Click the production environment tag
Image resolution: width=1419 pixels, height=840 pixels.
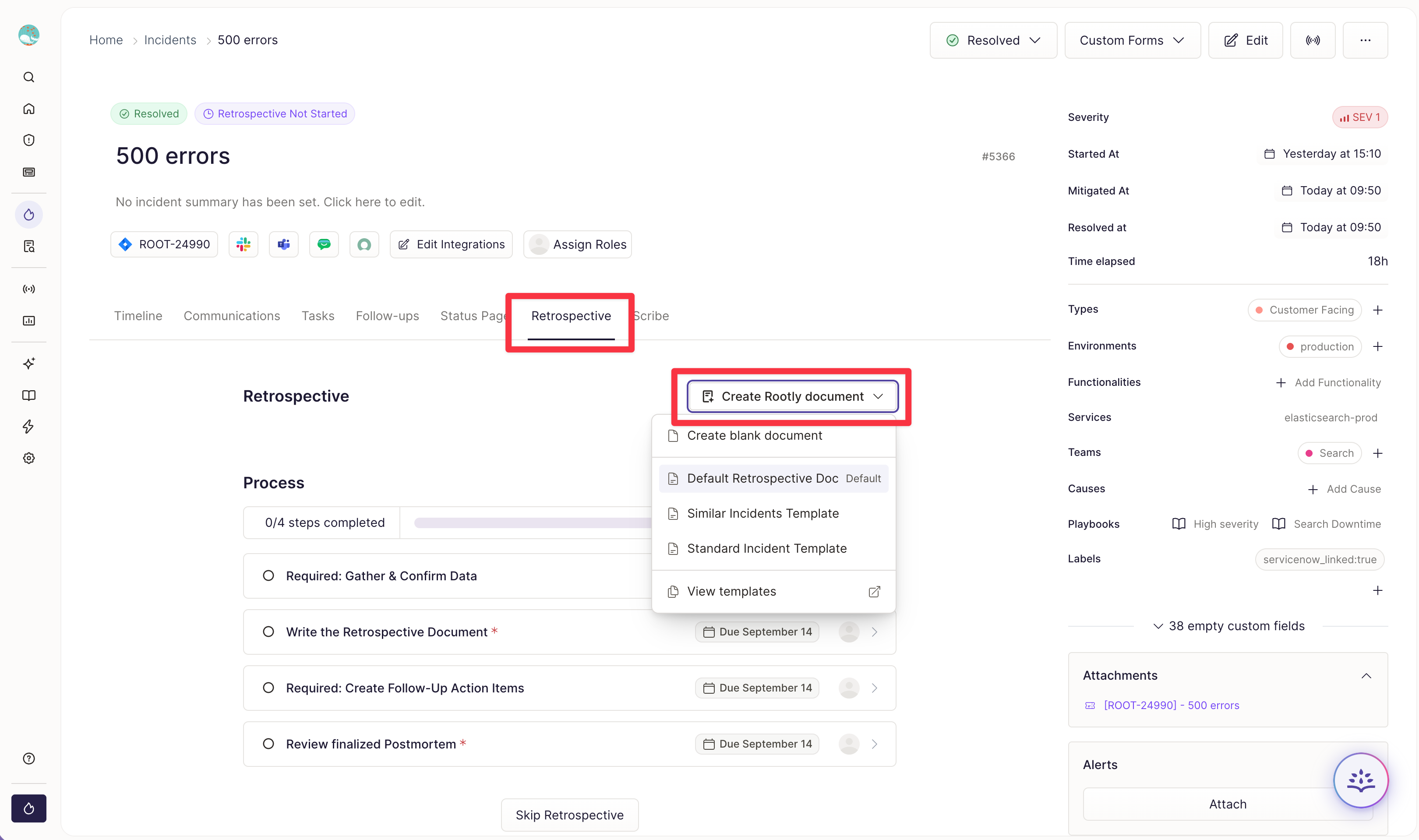[x=1320, y=346]
